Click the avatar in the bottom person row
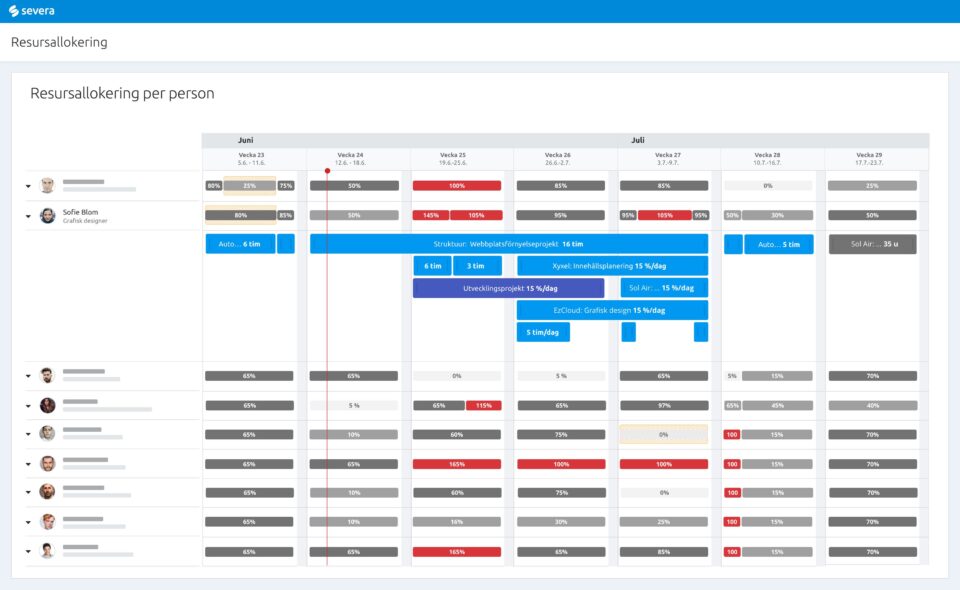 (47, 551)
